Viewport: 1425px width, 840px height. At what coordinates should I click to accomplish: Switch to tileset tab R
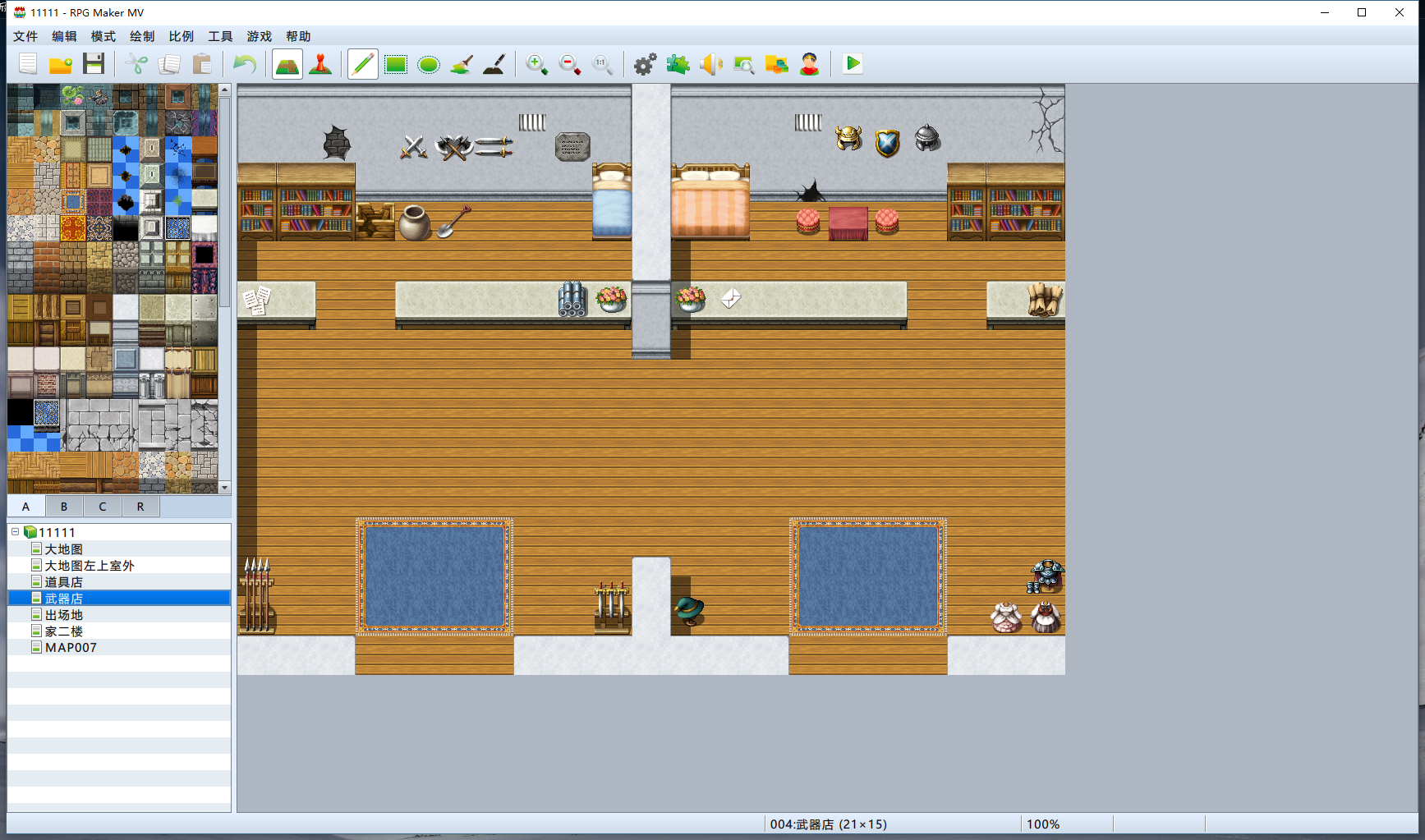coord(140,507)
